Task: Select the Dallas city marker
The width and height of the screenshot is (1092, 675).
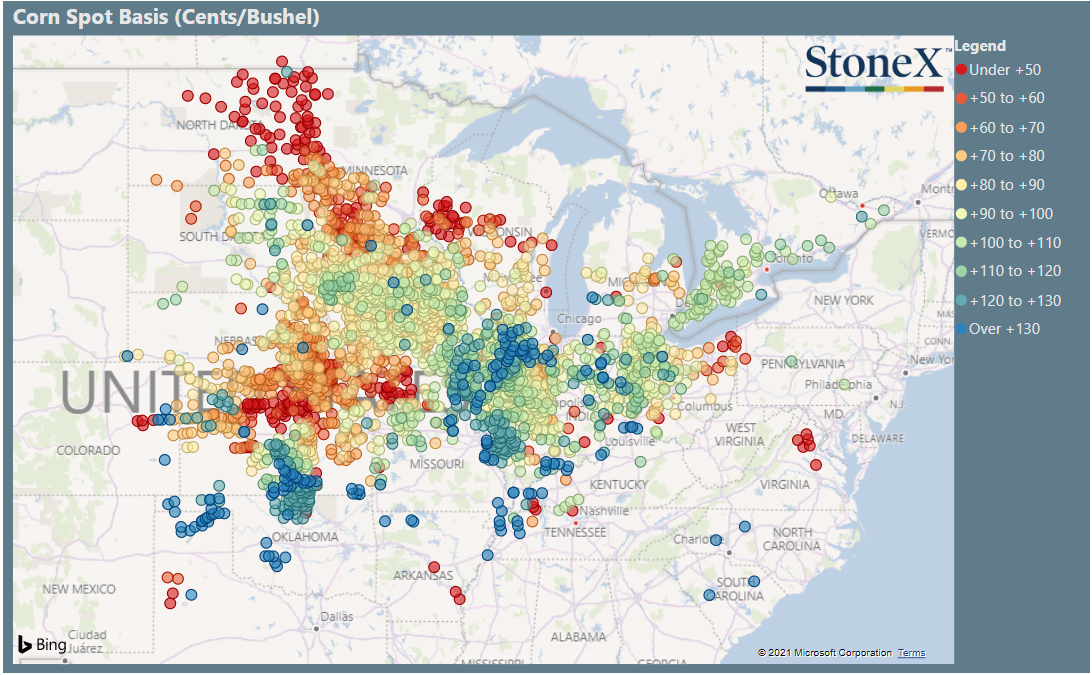Action: [x=316, y=628]
